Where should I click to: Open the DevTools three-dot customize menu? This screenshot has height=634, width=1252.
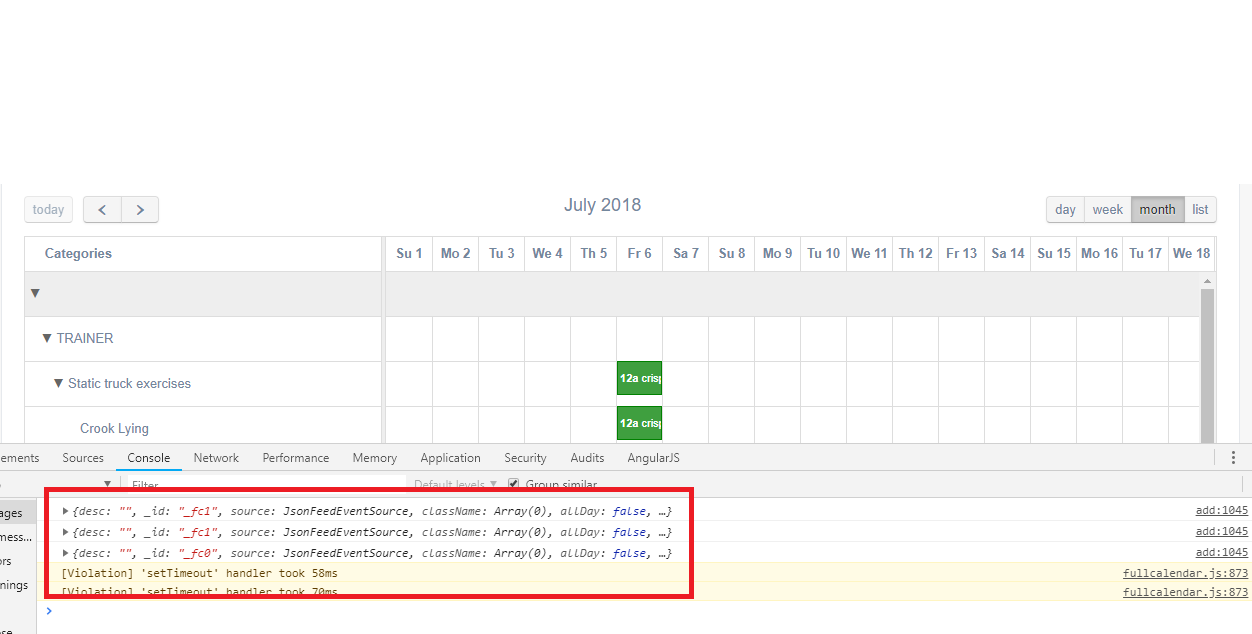(x=1233, y=457)
